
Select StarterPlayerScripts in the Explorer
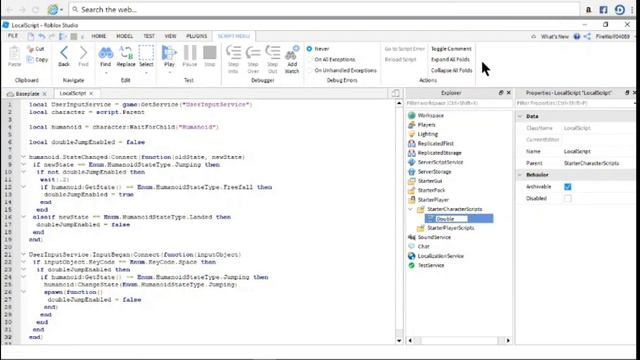tap(450, 228)
